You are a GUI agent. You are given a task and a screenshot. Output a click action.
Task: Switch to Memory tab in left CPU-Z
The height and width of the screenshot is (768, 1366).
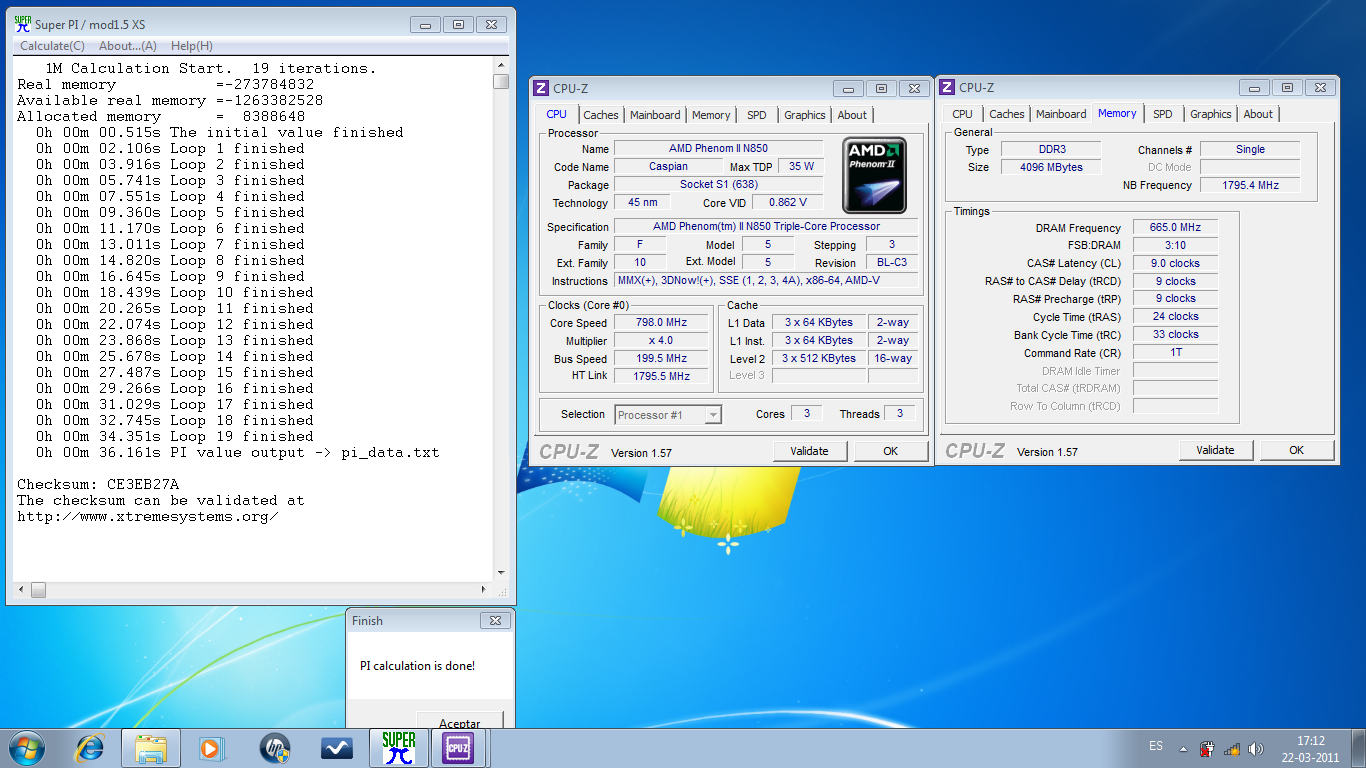tap(711, 115)
